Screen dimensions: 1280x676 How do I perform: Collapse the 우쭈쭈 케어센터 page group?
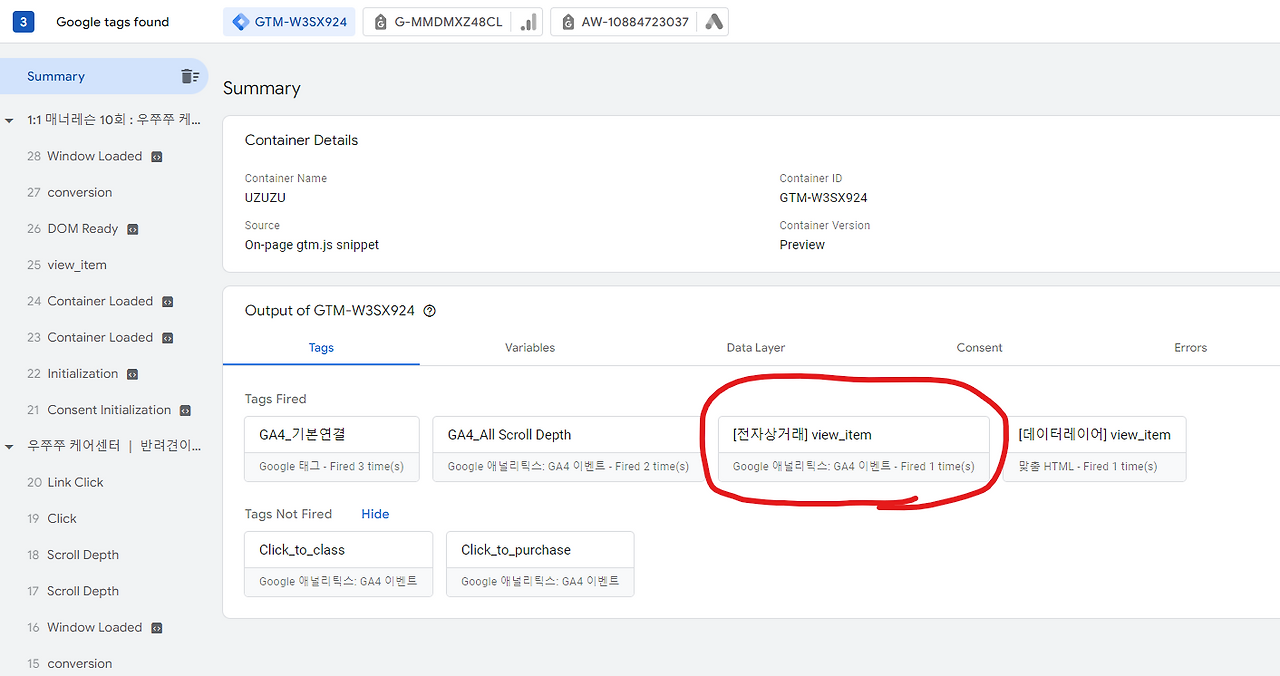(10, 447)
